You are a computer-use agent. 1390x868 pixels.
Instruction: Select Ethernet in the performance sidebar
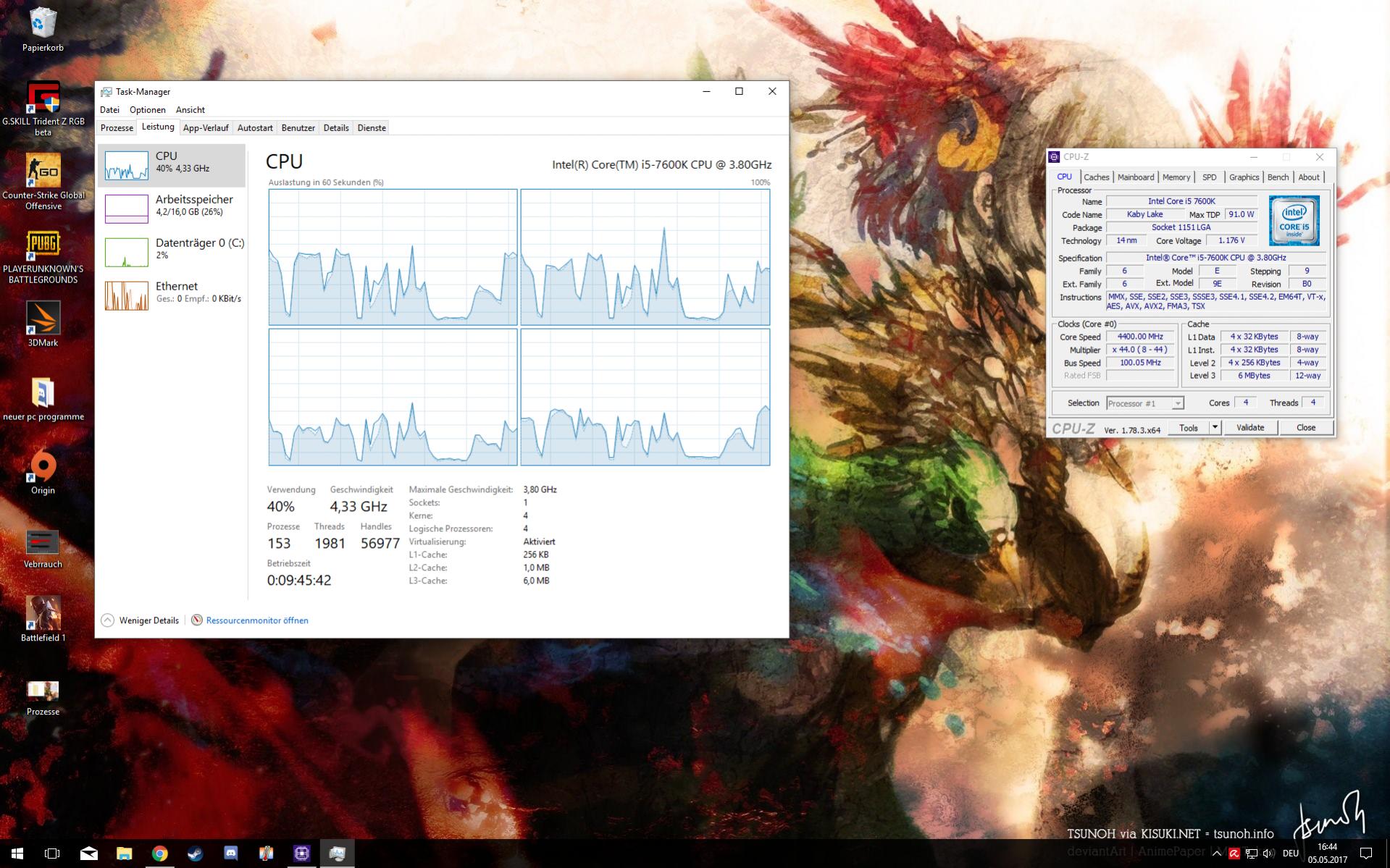point(172,295)
